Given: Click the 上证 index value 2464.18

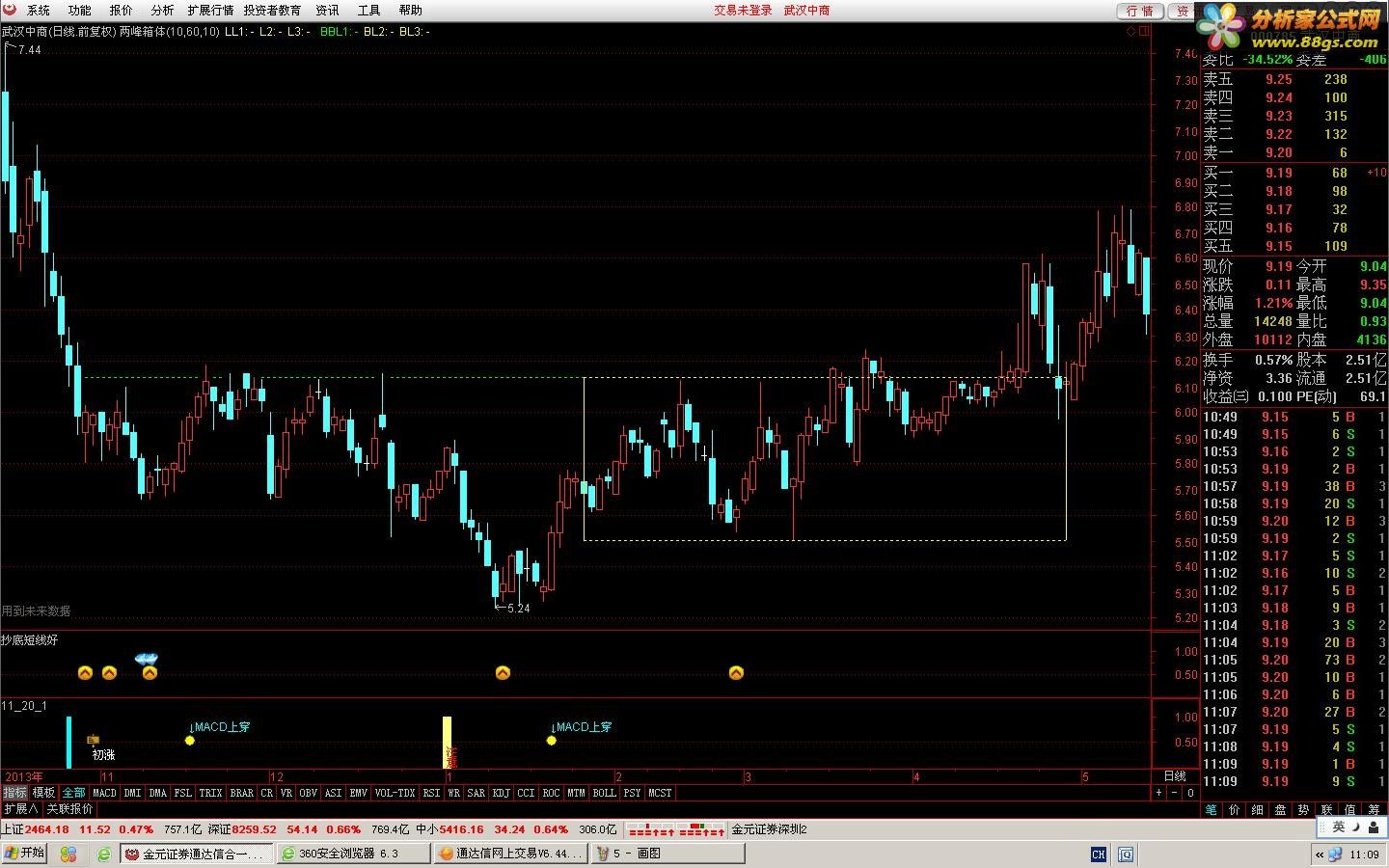Looking at the screenshot, I should tap(46, 829).
